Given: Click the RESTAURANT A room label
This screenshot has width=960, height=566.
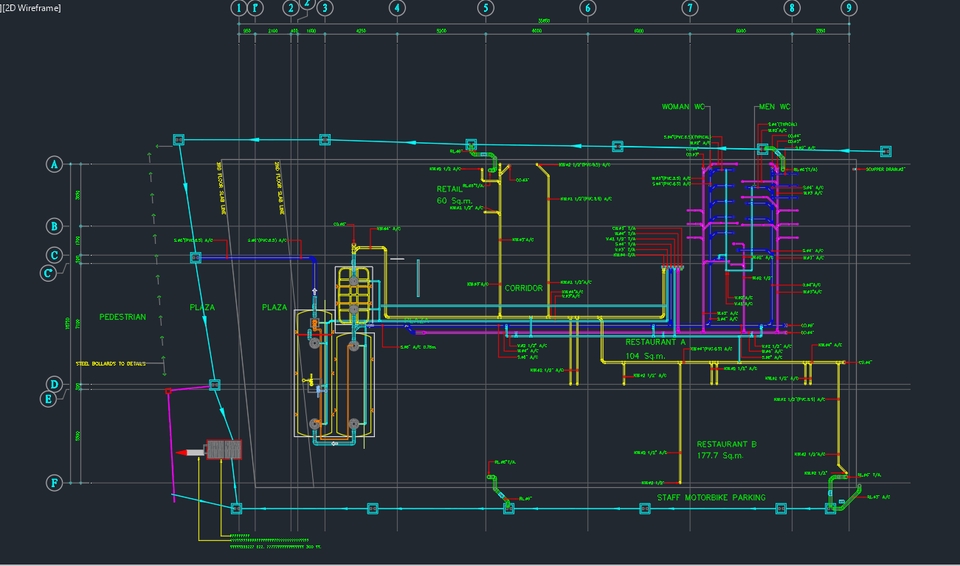Looking at the screenshot, I should point(656,341).
